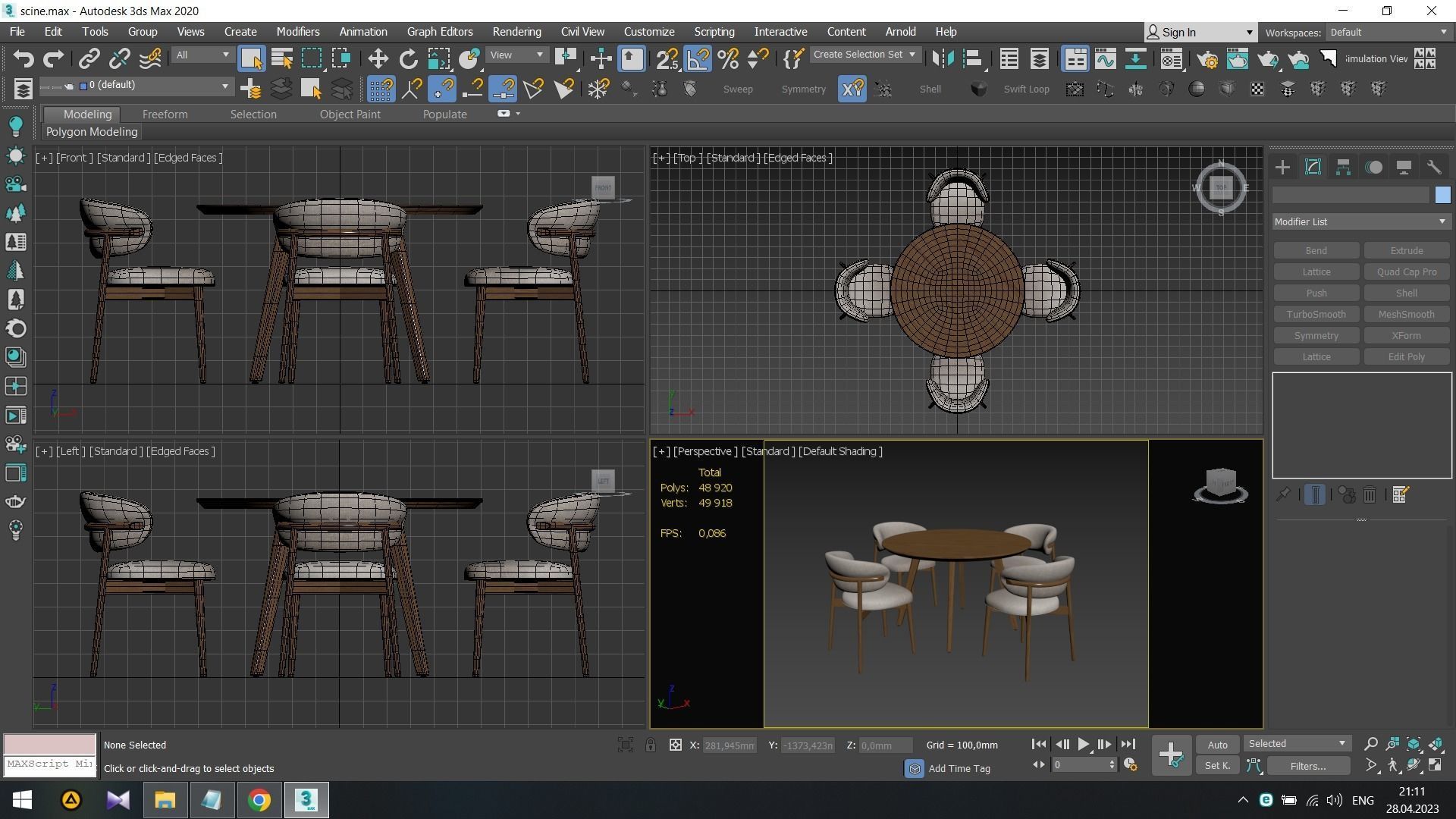Open the Selected key filter dropdown
Screen dimensions: 1456x819
[x=1297, y=744]
